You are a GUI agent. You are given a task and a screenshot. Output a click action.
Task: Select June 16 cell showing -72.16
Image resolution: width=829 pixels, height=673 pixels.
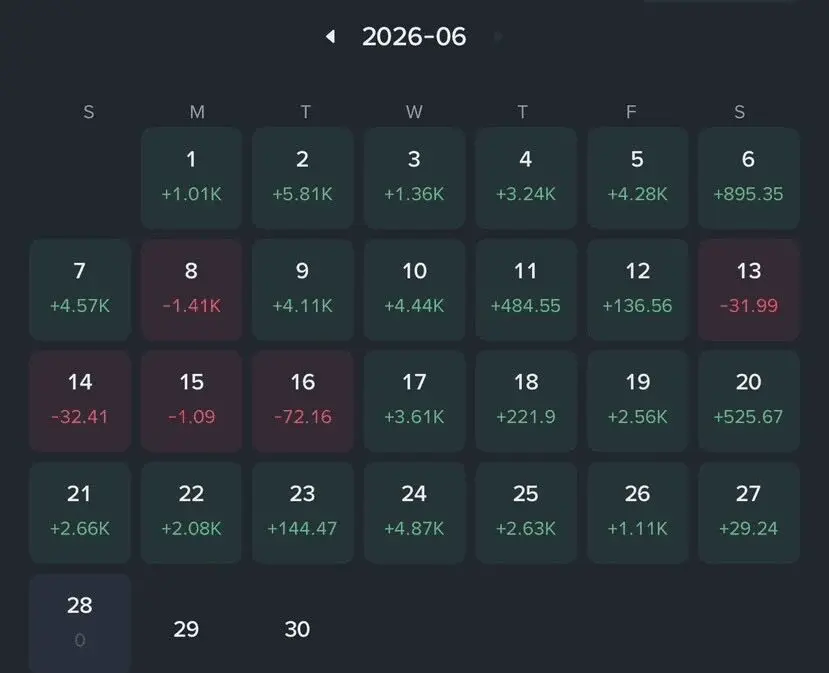(302, 401)
